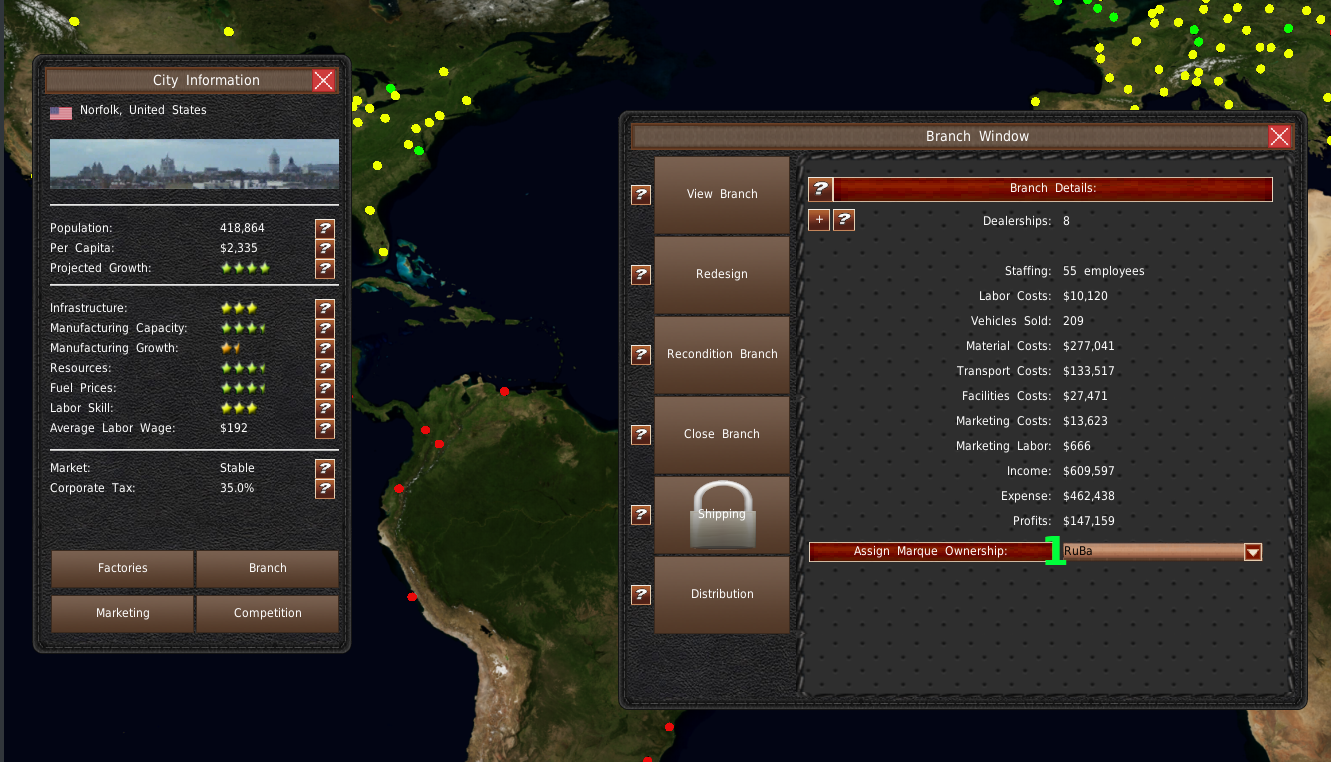Open the Branch Details help icon

[x=820, y=189]
